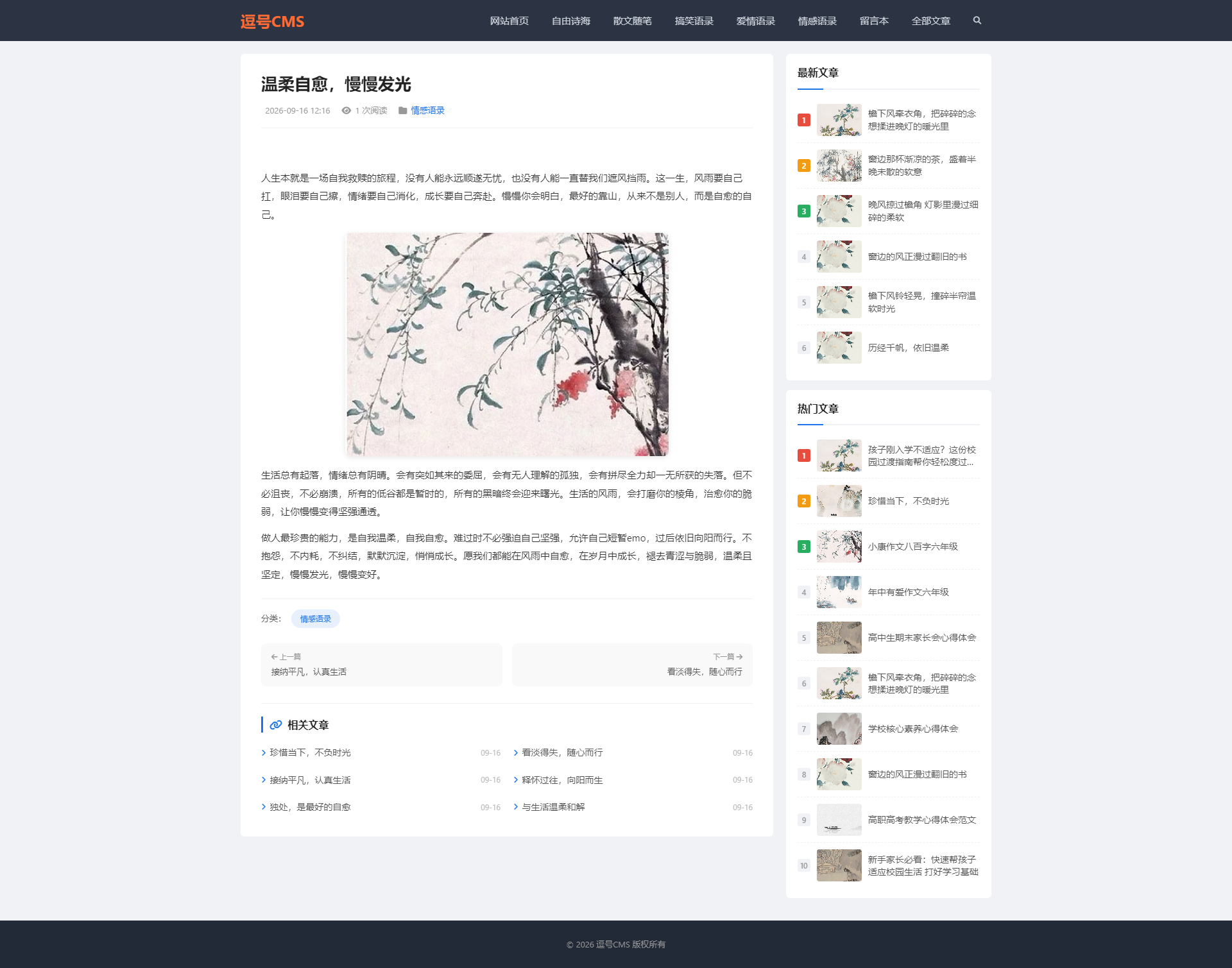The width and height of the screenshot is (1232, 968).
Task: Open 全部文章 nav item
Action: pyautogui.click(x=931, y=21)
